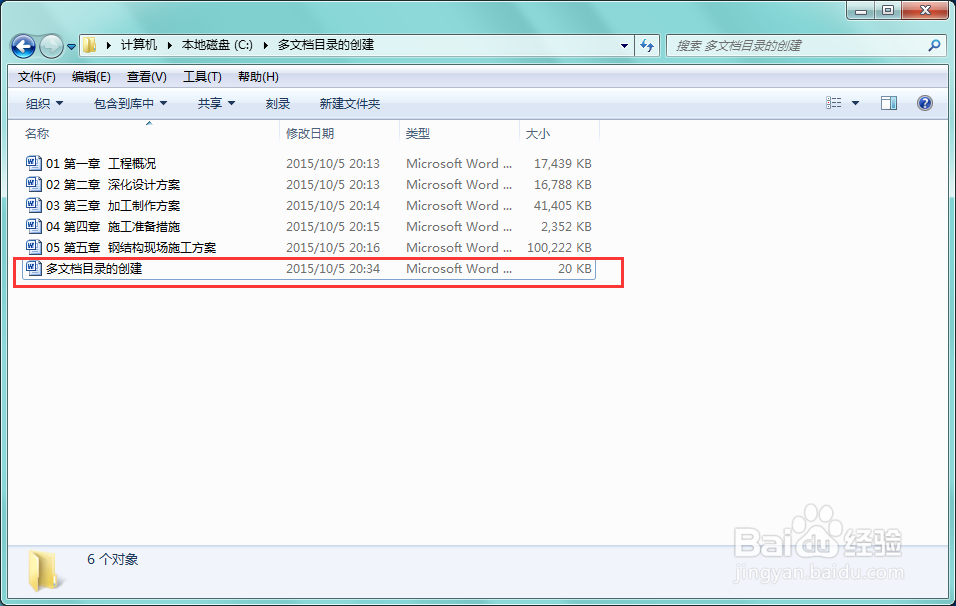Click the search magnifier icon
Screen dimensions: 956x606
point(934,46)
